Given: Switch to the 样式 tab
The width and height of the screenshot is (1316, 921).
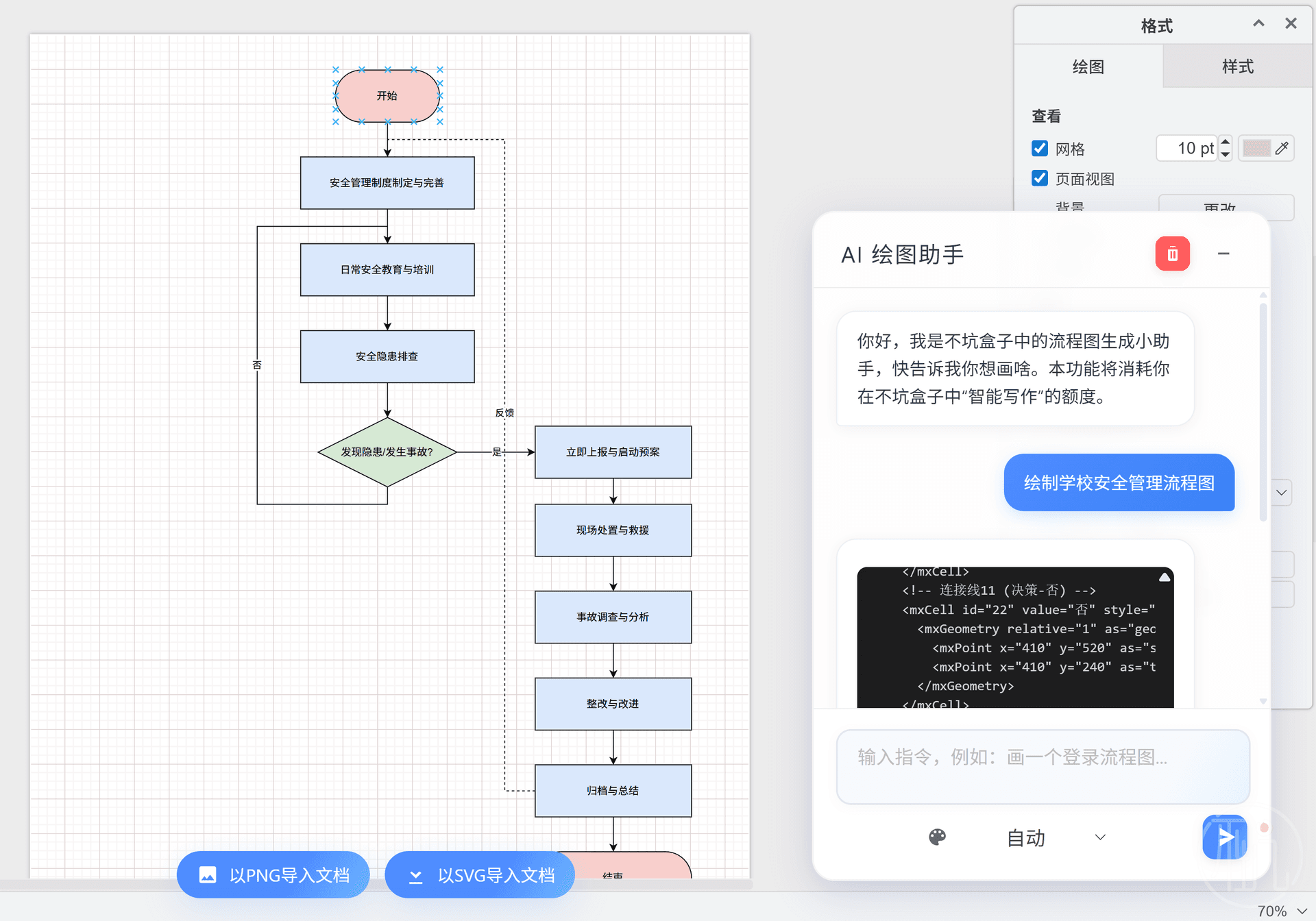Looking at the screenshot, I should tap(1237, 66).
